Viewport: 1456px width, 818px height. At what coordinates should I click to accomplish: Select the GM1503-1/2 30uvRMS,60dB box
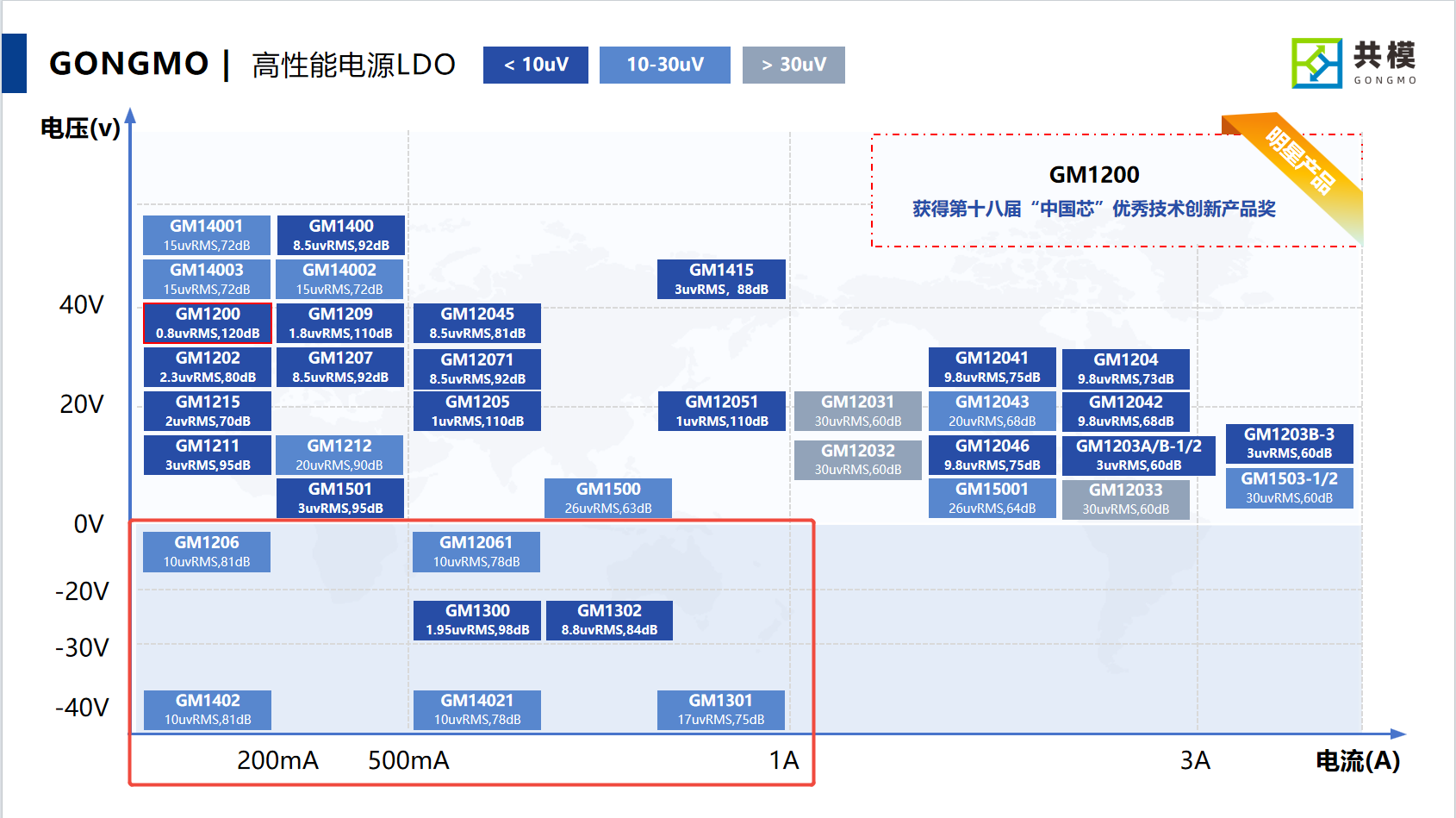[1289, 488]
